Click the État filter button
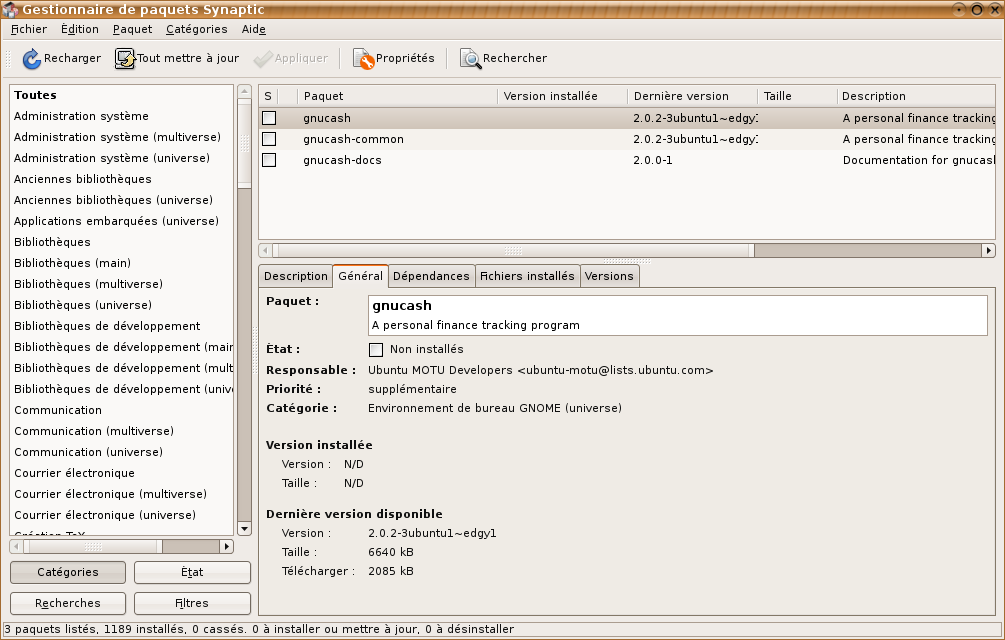Screen dimensions: 1005x640 [192, 572]
